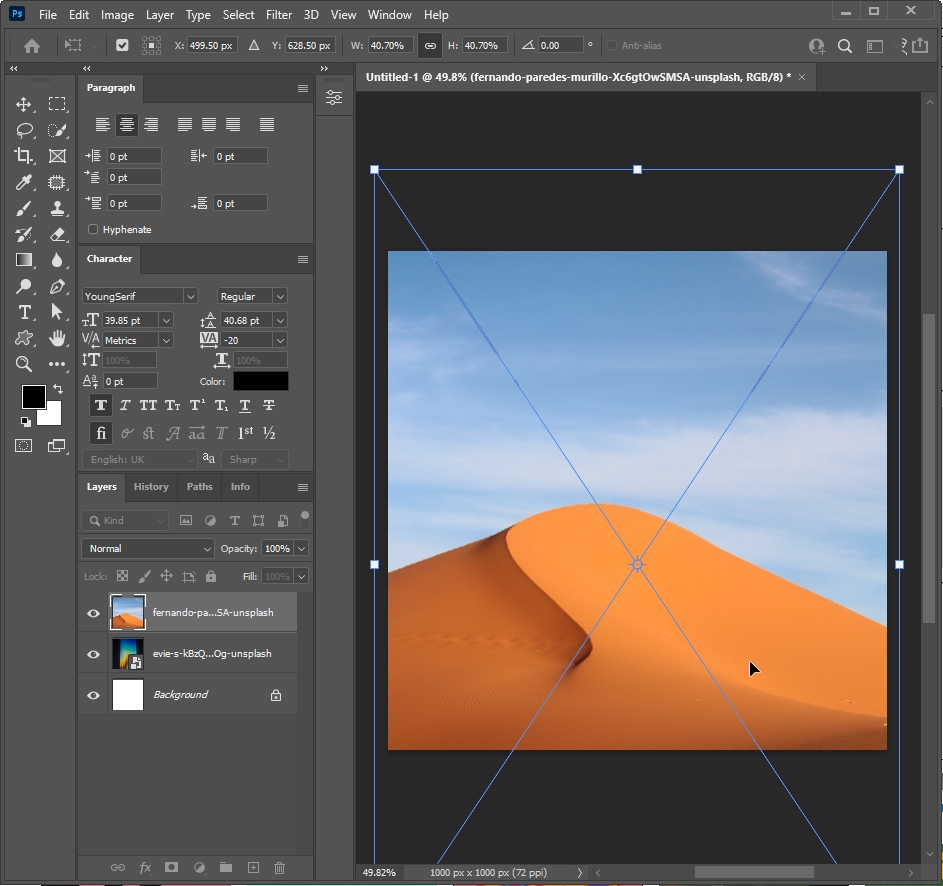Toggle Faux Bold in Character panel

tap(100, 405)
